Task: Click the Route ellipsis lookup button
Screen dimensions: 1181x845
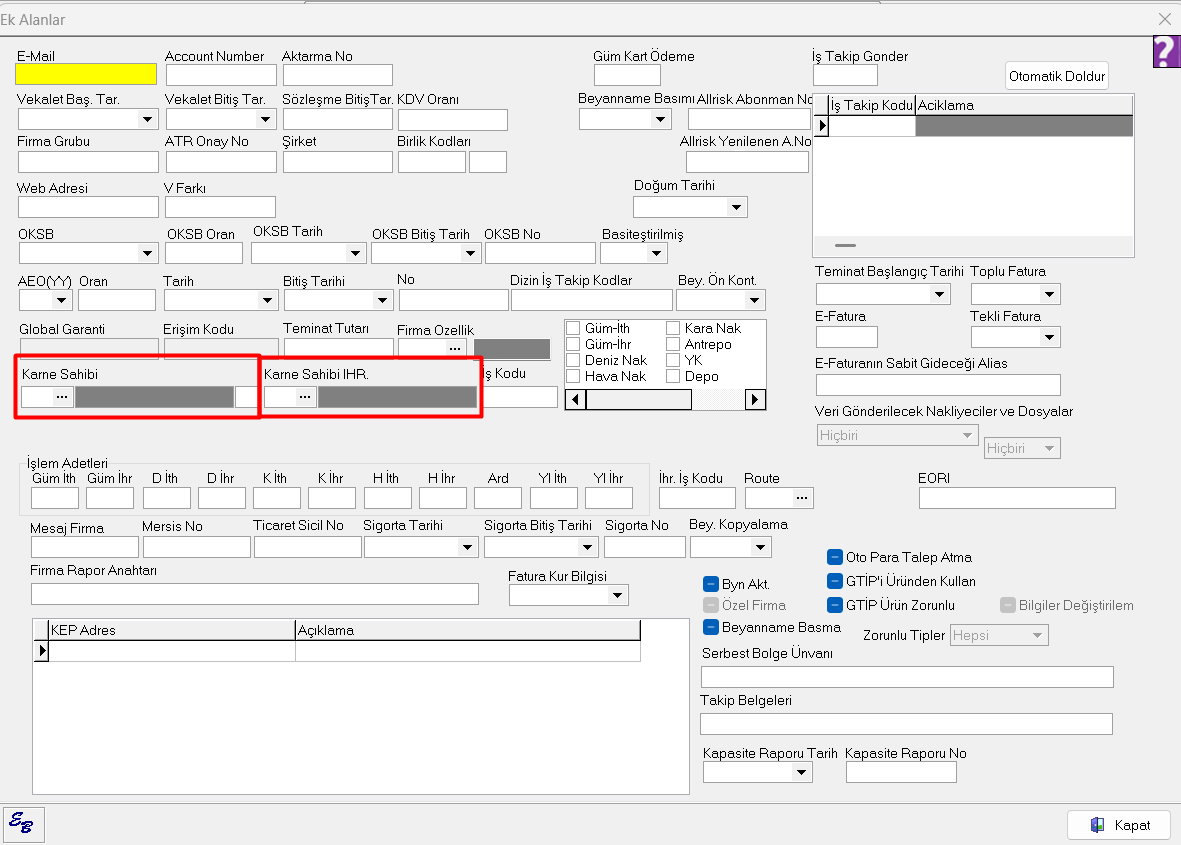Action: 802,497
